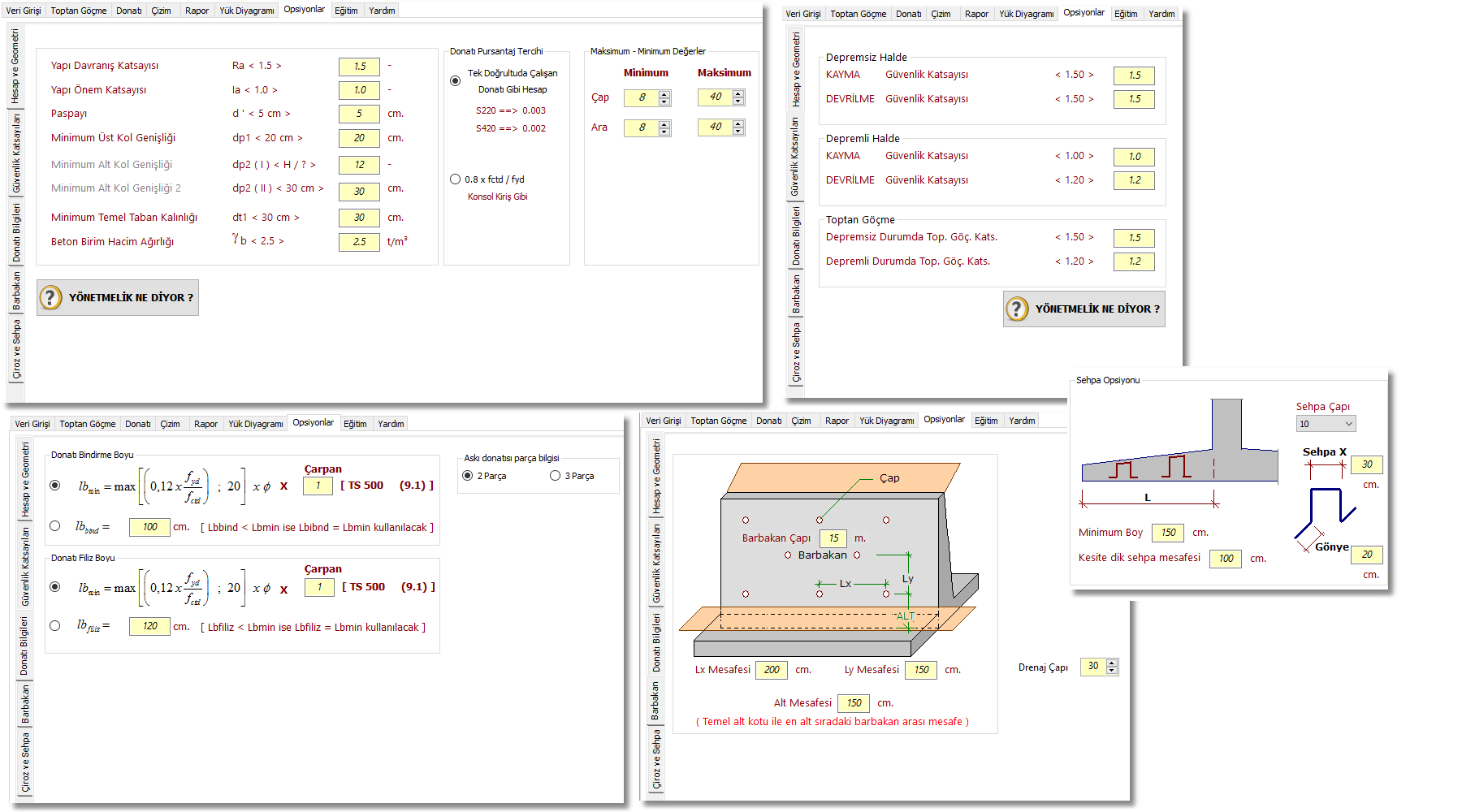Open the Barbakan side tab in top-left window
The width and height of the screenshot is (1462, 812).
[x=16, y=291]
